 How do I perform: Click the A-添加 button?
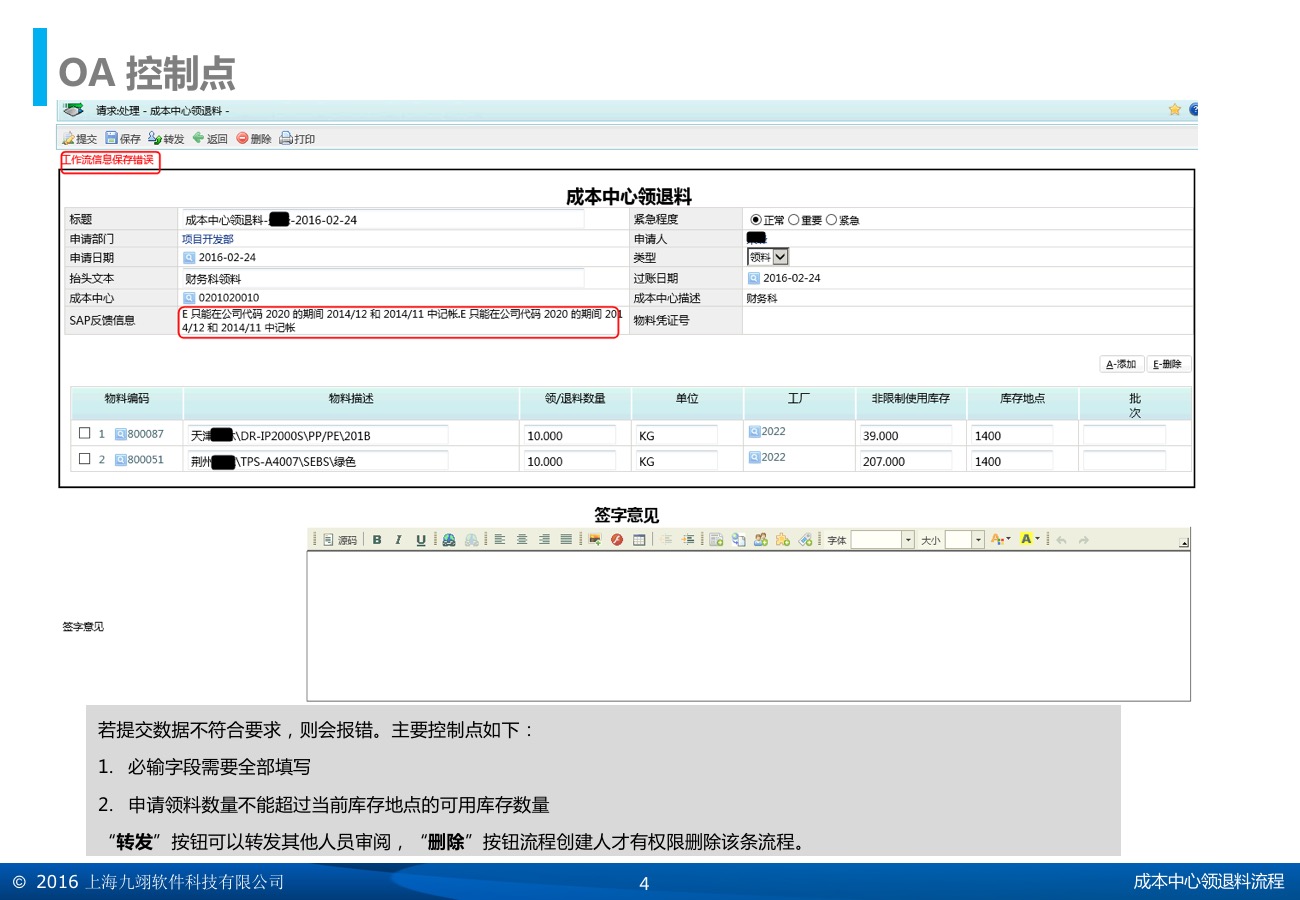click(x=1120, y=365)
